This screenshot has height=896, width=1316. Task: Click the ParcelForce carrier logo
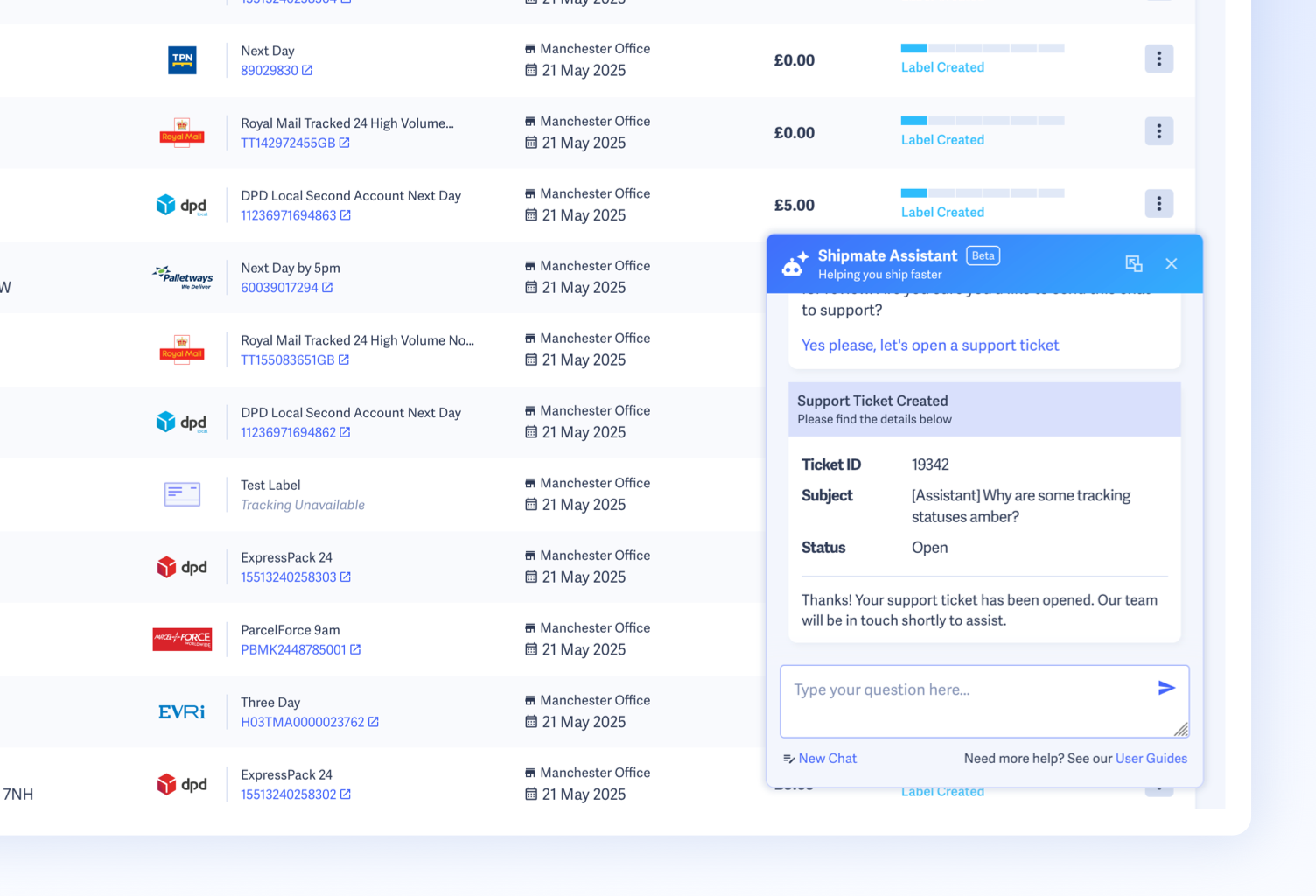[182, 640]
